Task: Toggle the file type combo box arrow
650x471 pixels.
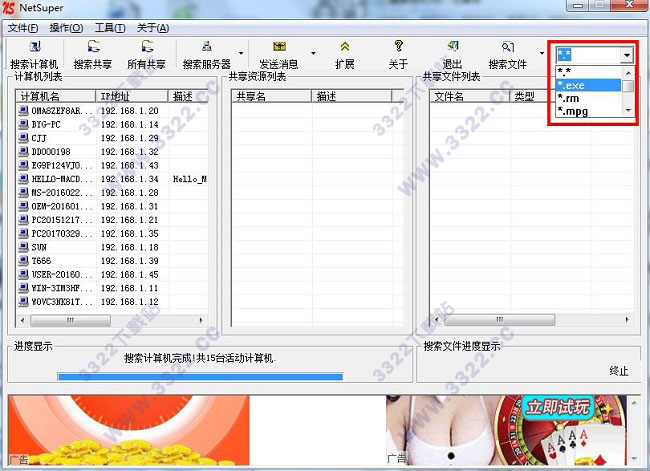Action: click(x=626, y=55)
